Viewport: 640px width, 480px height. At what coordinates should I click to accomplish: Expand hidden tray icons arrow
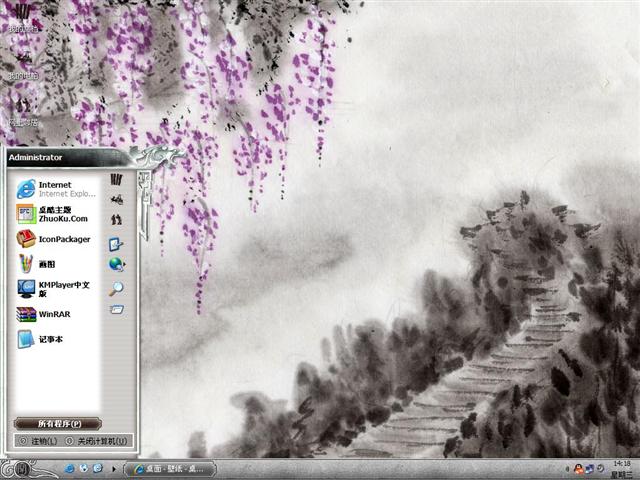coord(567,469)
